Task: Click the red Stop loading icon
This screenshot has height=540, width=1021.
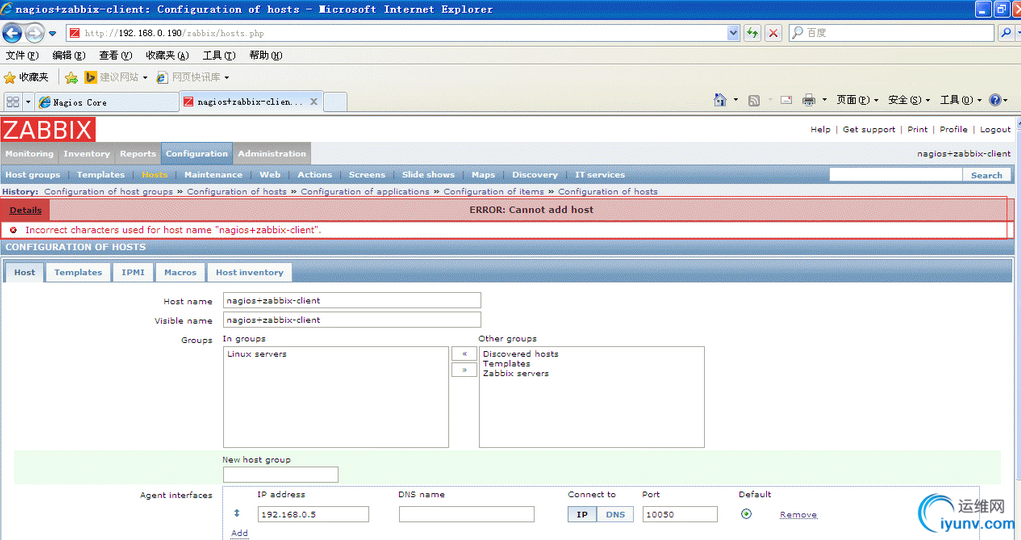Action: pos(773,33)
